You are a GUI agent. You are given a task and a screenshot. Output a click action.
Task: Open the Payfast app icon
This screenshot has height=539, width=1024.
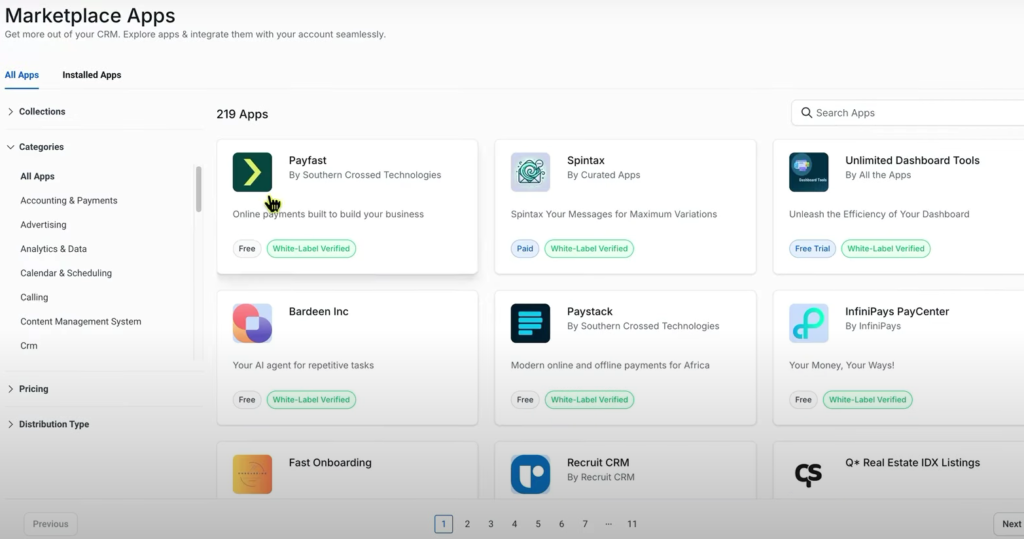[x=252, y=172]
